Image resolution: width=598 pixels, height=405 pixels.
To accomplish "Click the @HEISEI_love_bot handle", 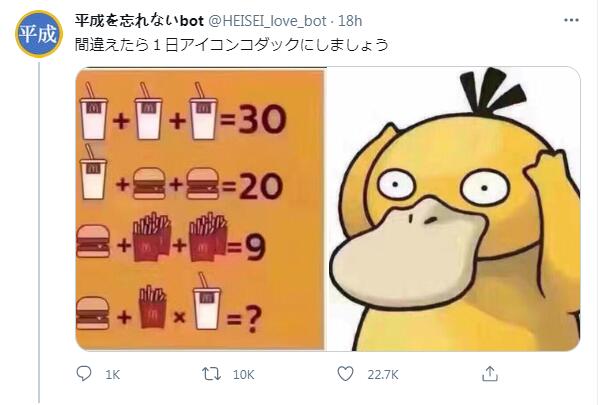I will click(x=267, y=21).
